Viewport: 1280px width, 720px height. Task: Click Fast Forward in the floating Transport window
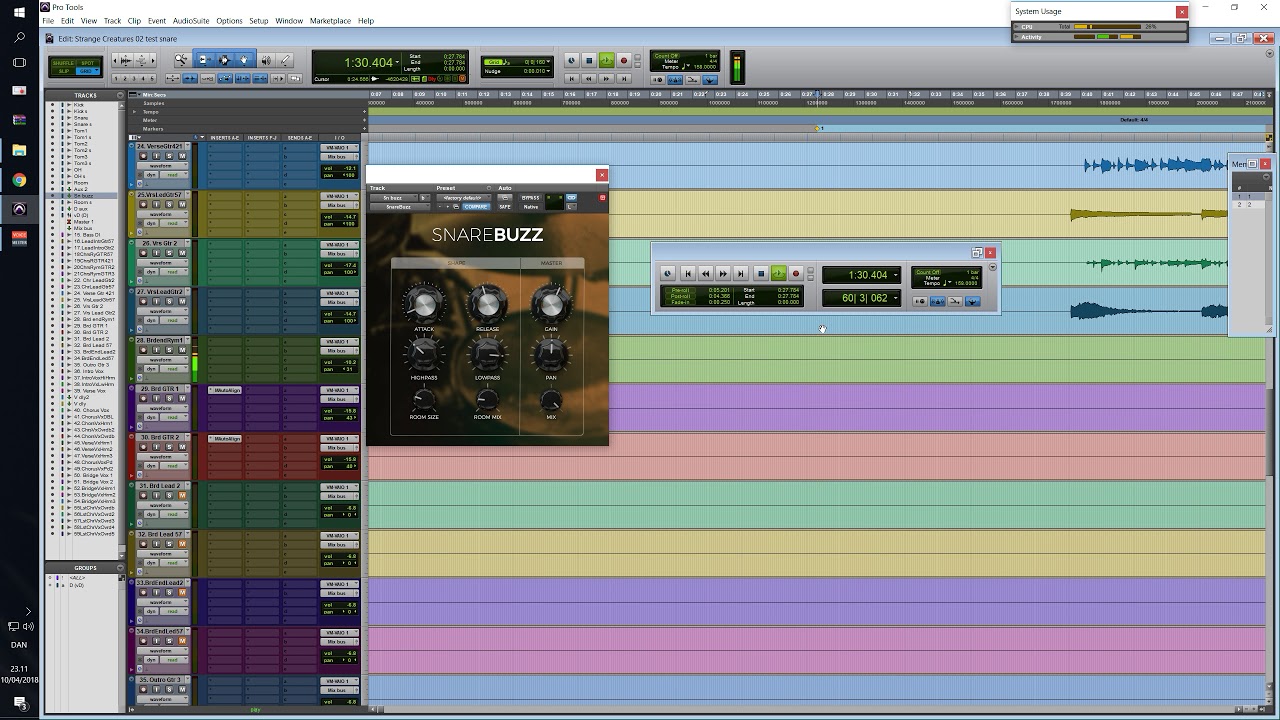click(723, 273)
